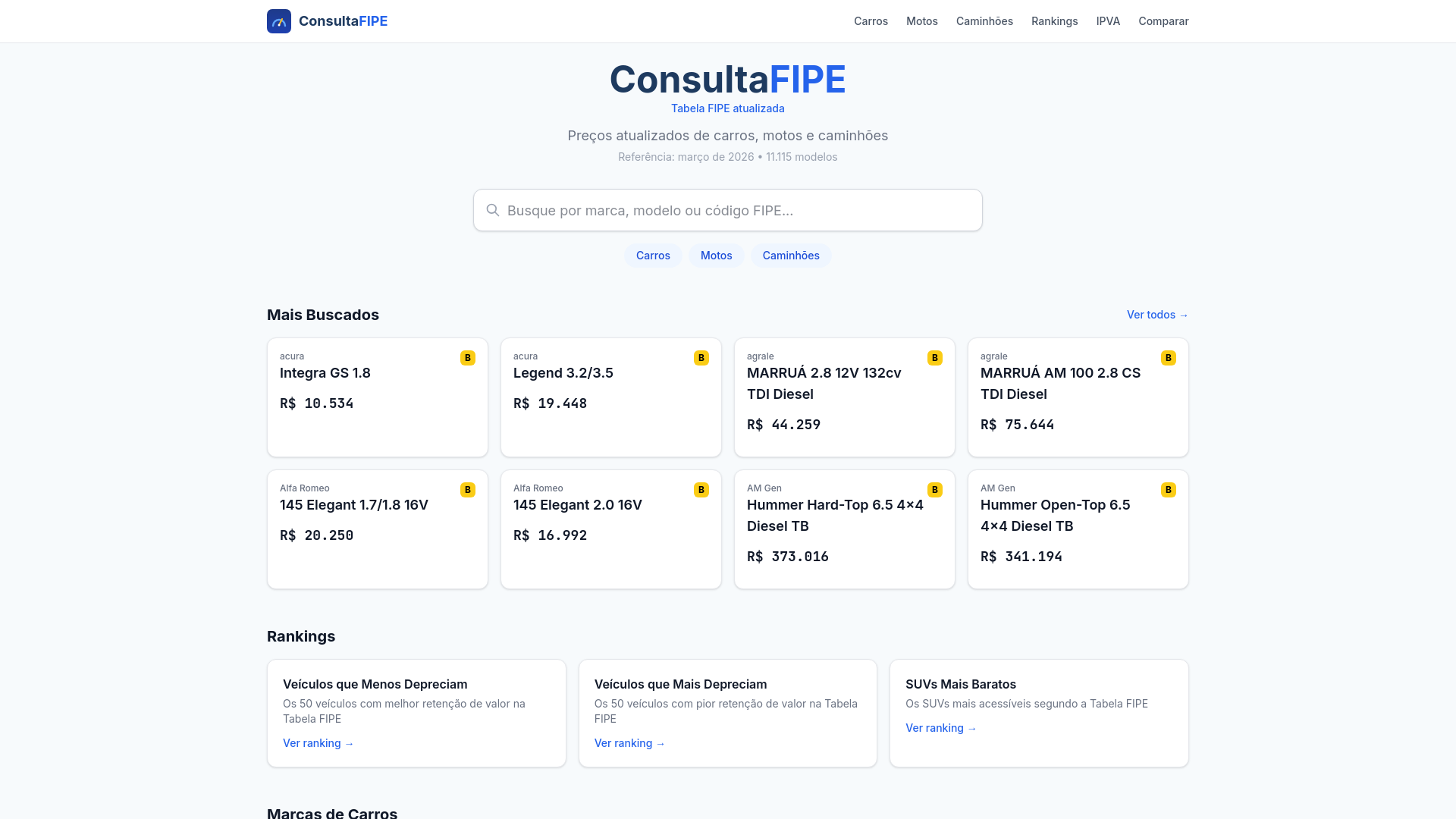Open the 145 Elegant 2.0 16V card
This screenshot has width=1456, height=819.
coord(611,529)
